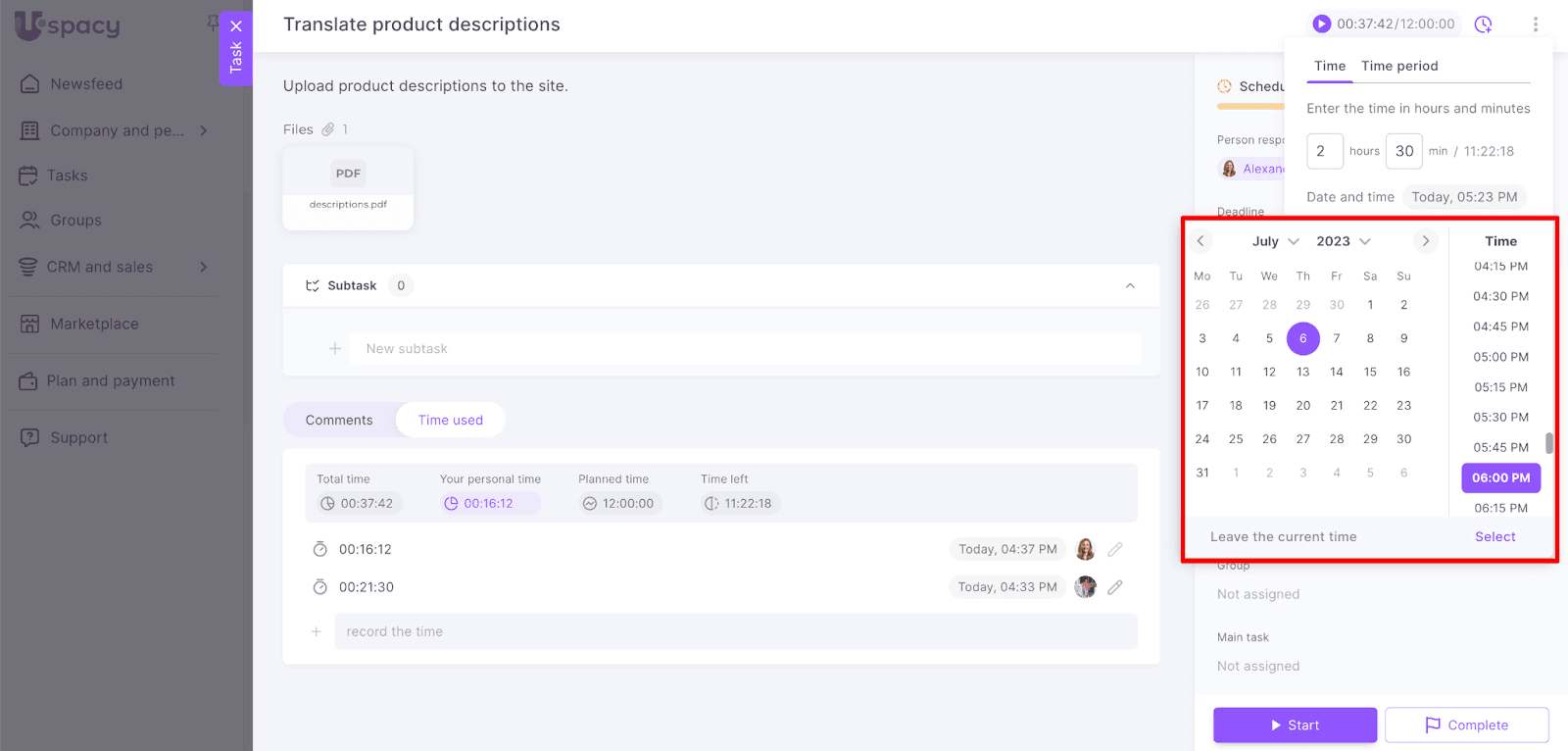Click the time list scrollbar
This screenshot has height=751, width=1568.
[x=1548, y=443]
